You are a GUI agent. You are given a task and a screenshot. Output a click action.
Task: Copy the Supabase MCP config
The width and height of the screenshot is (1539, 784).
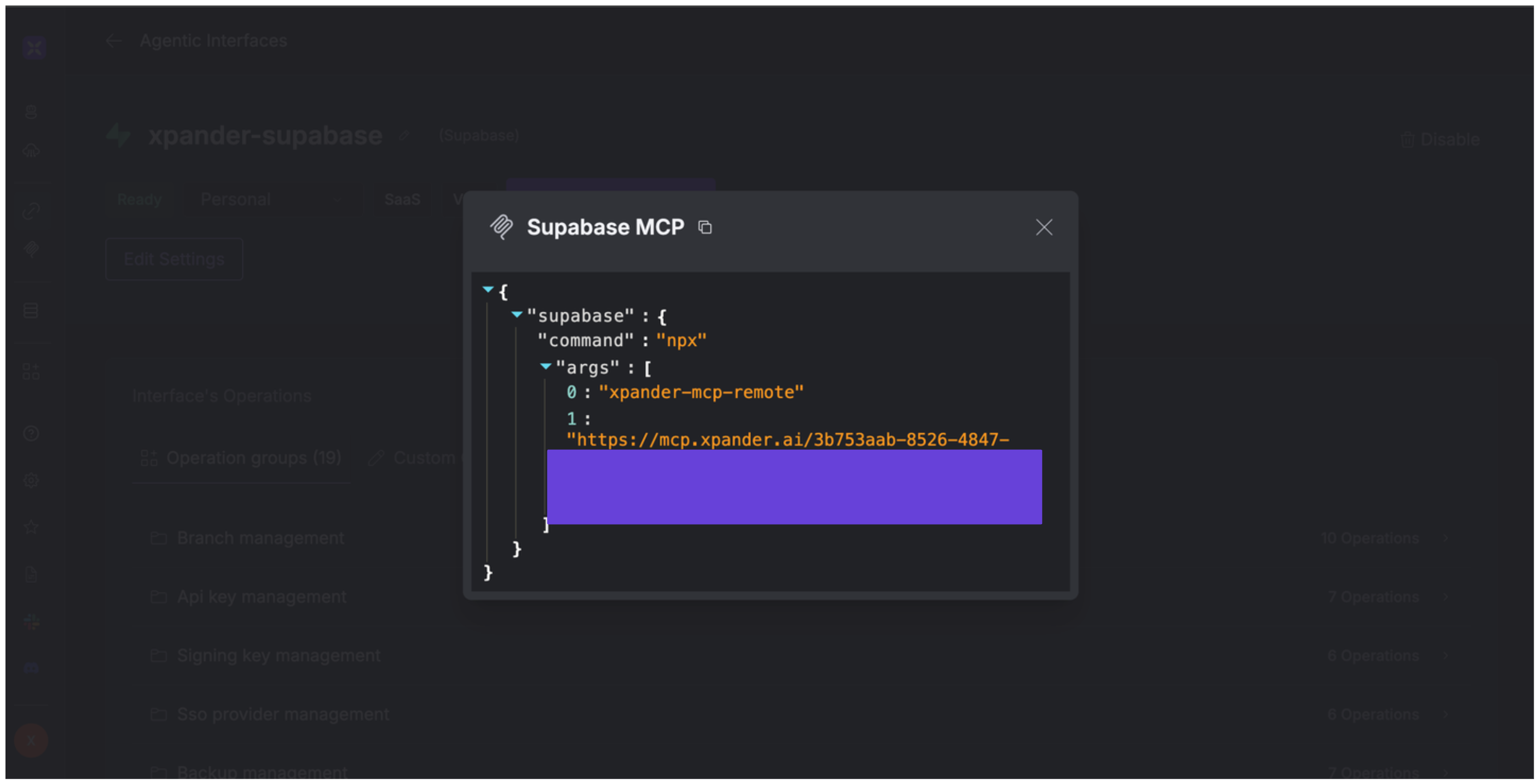pos(705,228)
